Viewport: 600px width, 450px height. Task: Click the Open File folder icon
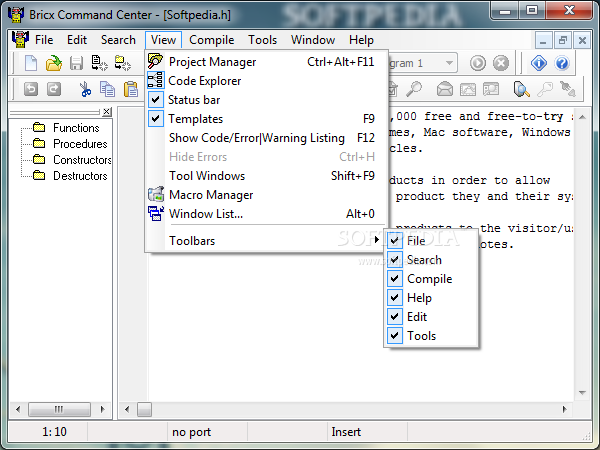click(x=54, y=63)
